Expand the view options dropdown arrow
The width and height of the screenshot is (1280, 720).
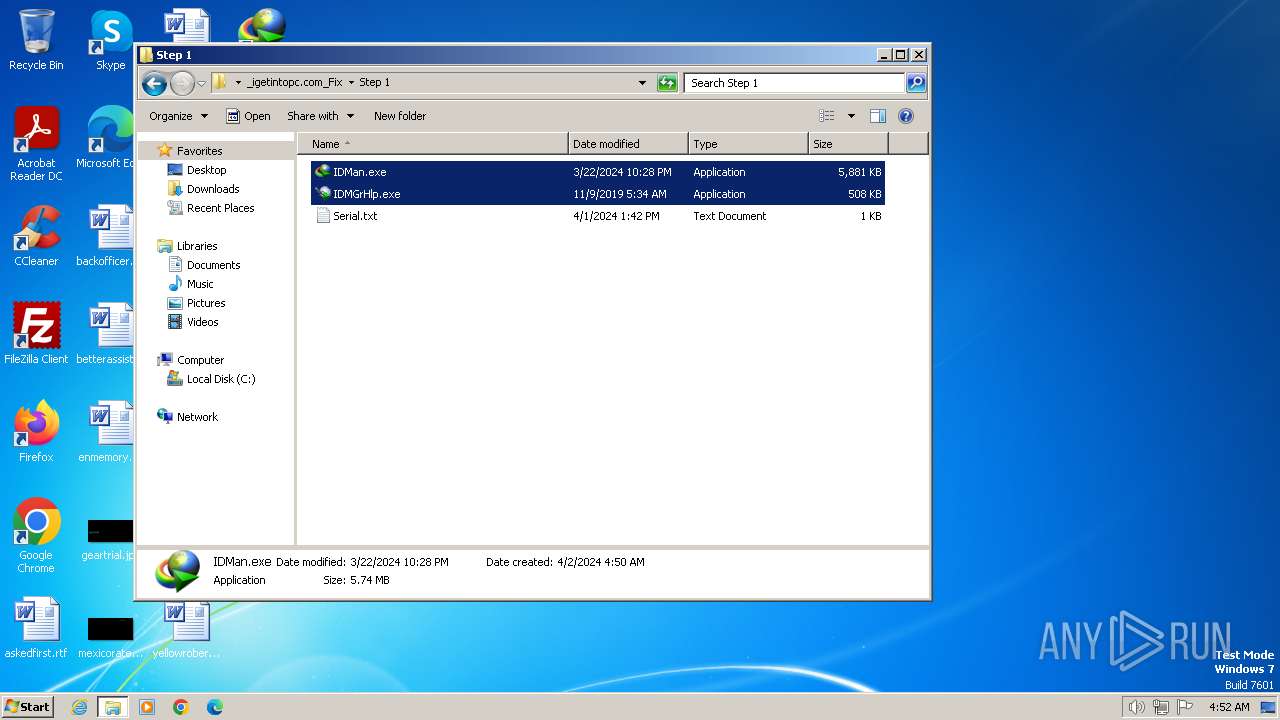pos(851,116)
